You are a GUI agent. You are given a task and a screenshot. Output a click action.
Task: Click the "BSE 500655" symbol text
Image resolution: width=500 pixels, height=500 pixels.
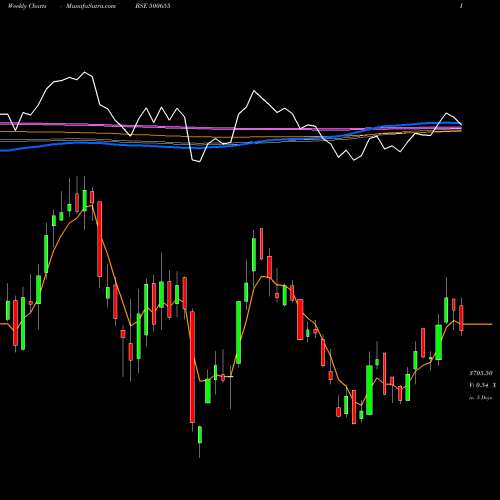pos(153,6)
